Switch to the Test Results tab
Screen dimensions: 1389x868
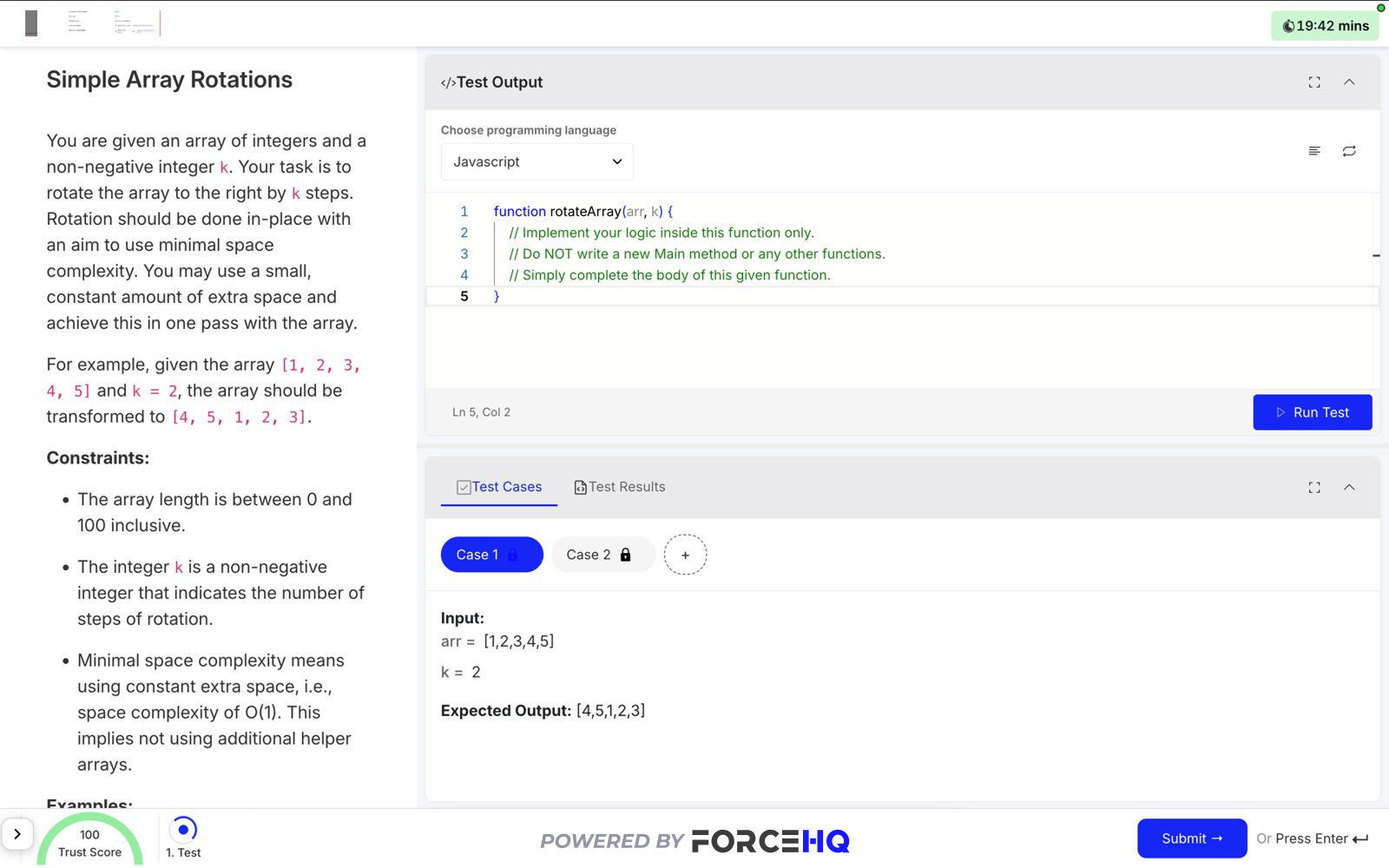619,487
